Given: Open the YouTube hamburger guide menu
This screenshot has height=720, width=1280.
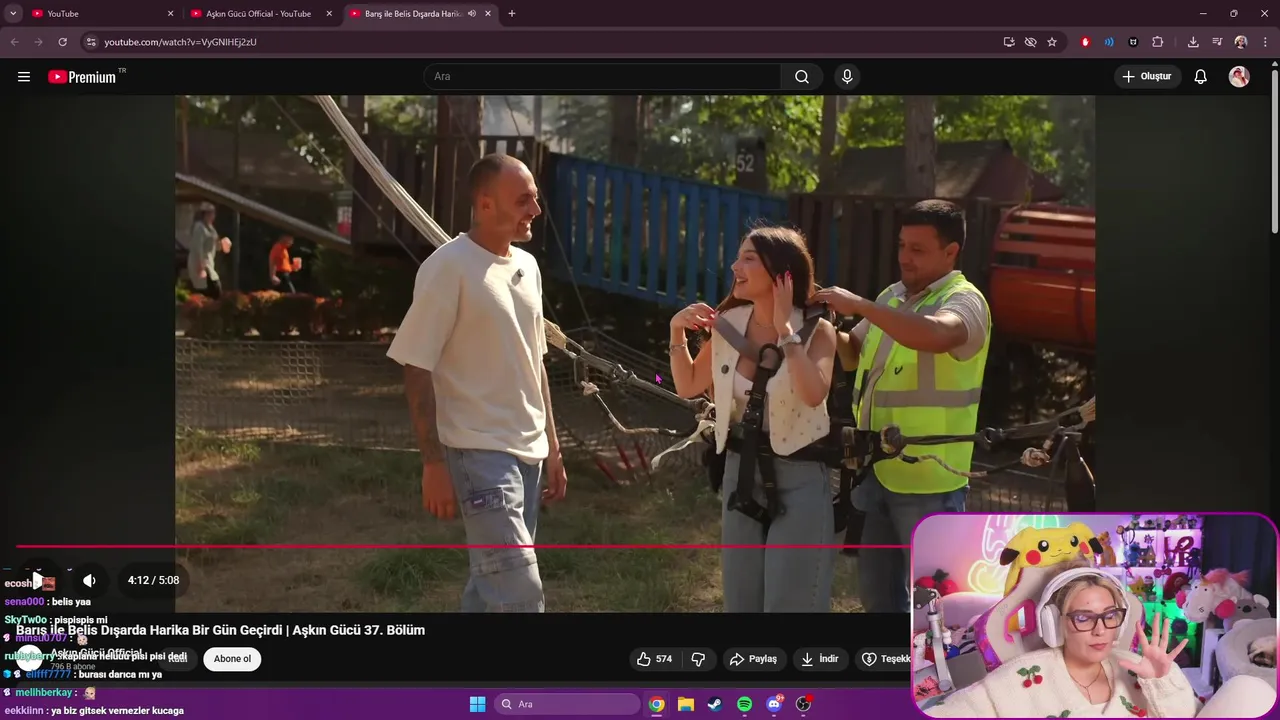Looking at the screenshot, I should coord(24,77).
